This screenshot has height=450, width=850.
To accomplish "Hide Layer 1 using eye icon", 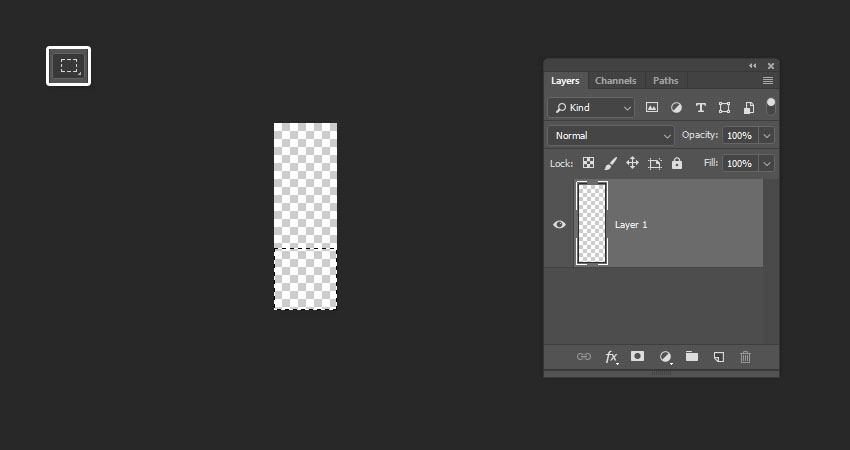I will tap(559, 225).
